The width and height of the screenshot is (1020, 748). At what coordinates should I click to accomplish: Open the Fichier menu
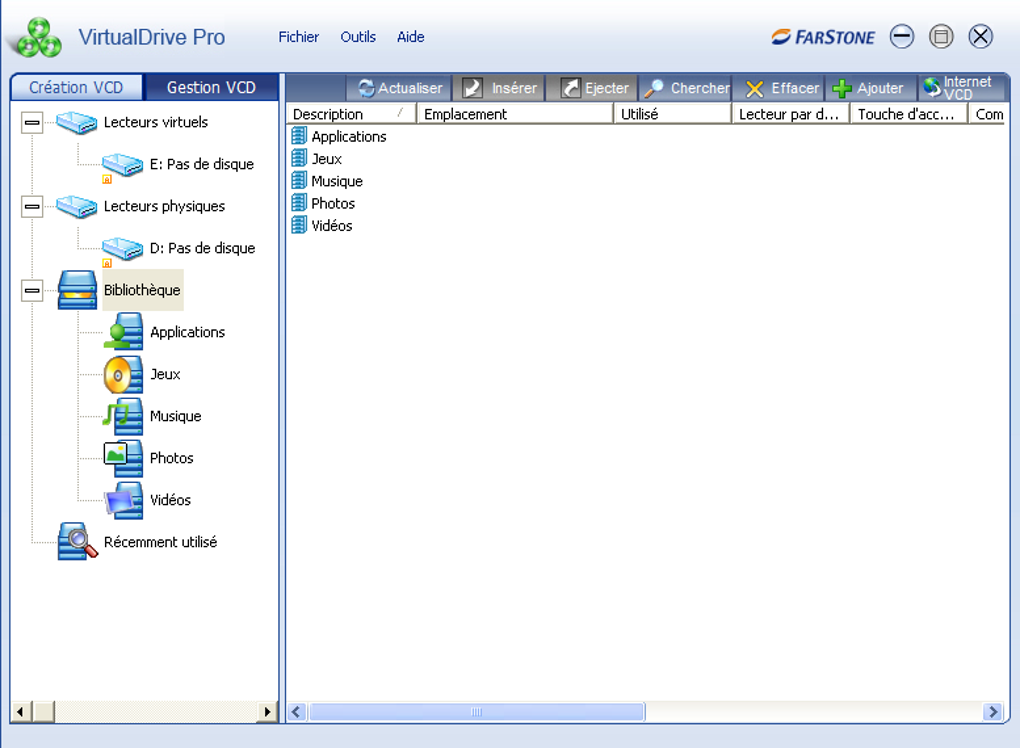click(299, 37)
